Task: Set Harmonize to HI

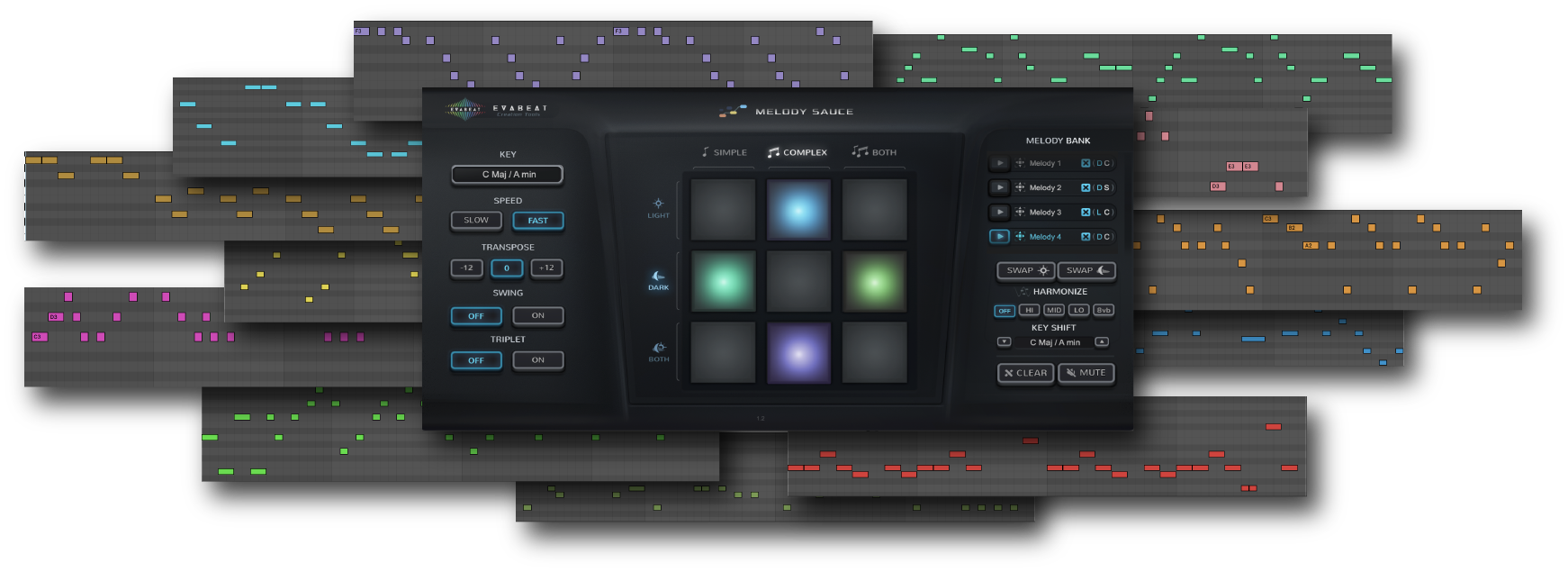Action: pos(1029,310)
